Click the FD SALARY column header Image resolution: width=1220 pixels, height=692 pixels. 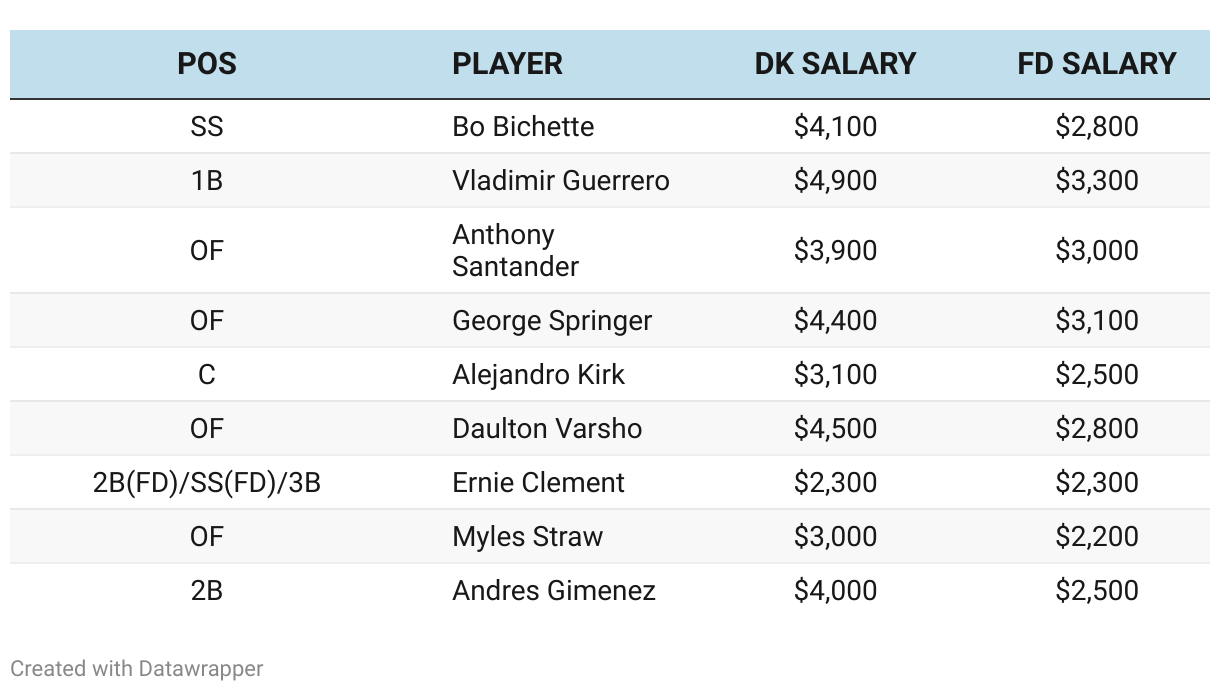point(1097,64)
